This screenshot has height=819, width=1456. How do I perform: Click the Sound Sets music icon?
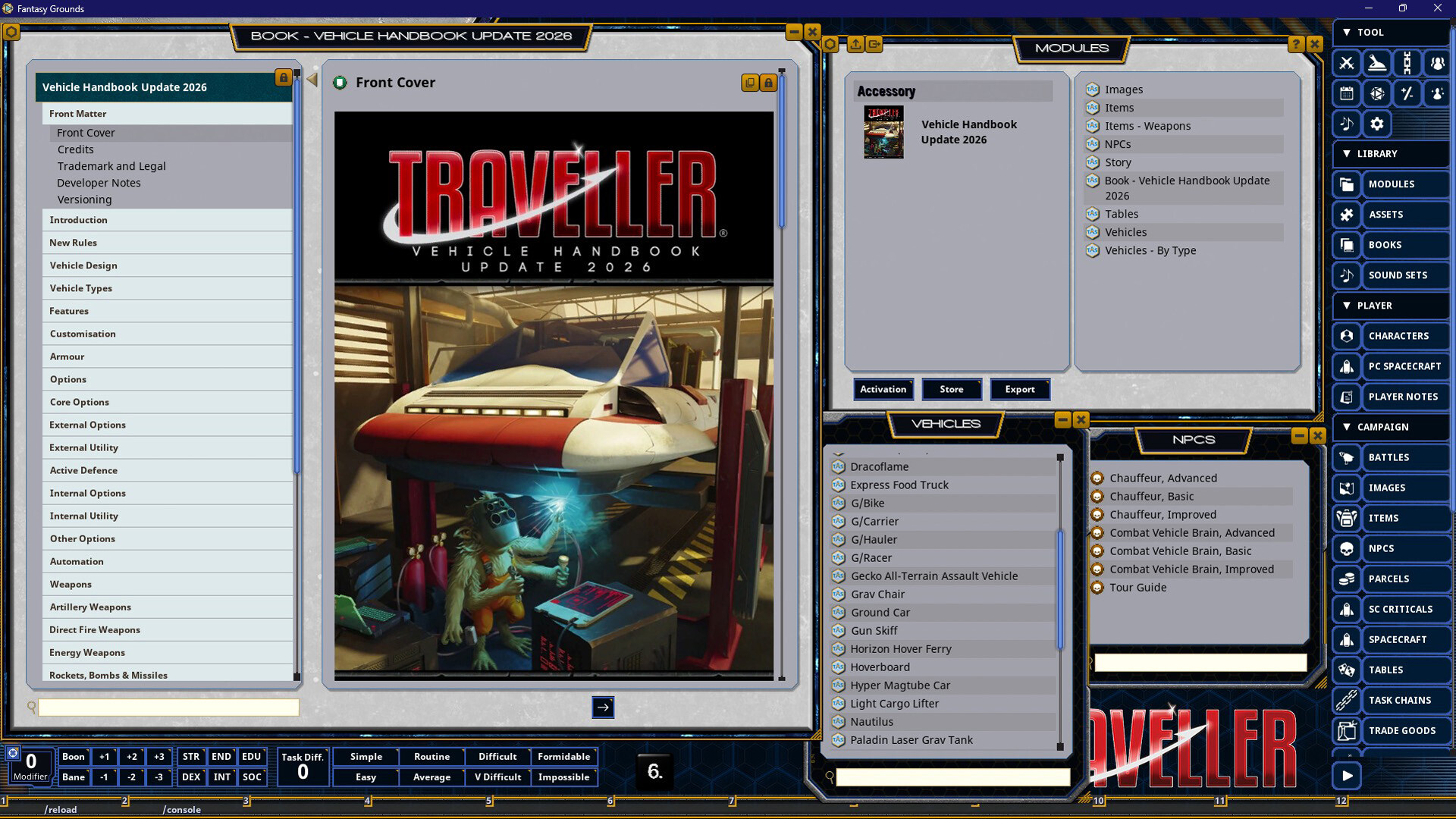(x=1347, y=275)
